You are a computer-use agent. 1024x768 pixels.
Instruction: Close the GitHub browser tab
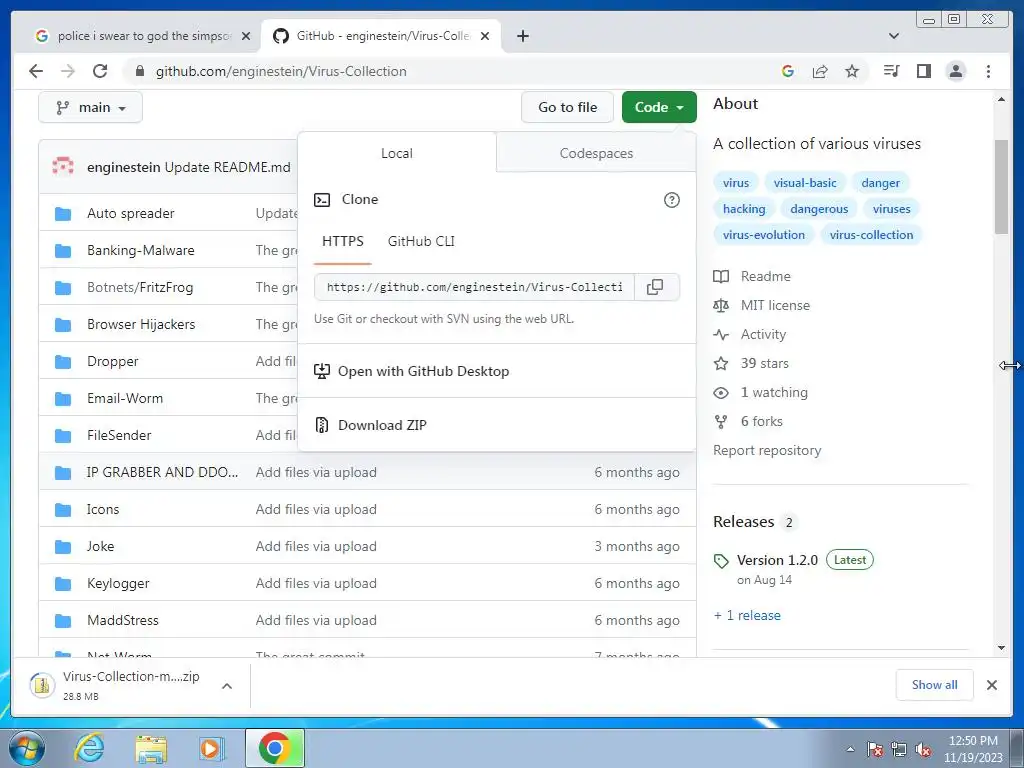click(x=485, y=36)
